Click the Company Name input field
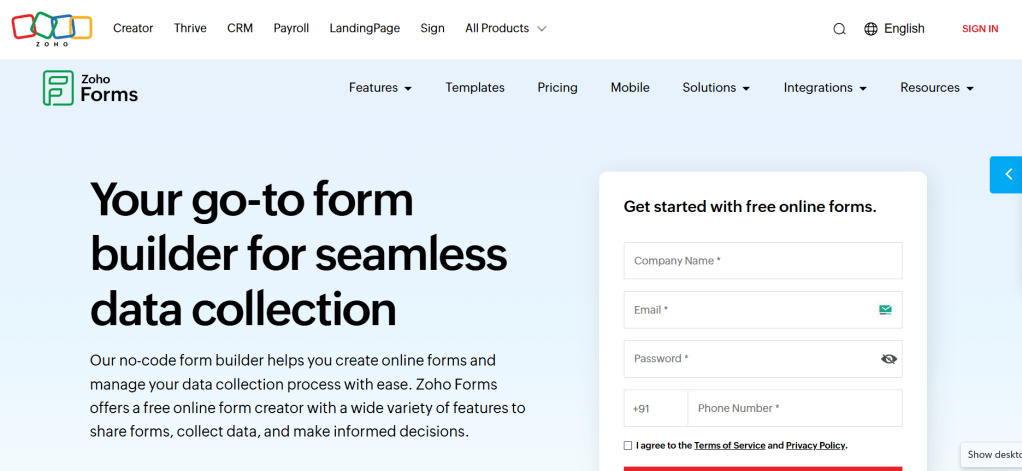This screenshot has width=1022, height=471. tap(762, 261)
